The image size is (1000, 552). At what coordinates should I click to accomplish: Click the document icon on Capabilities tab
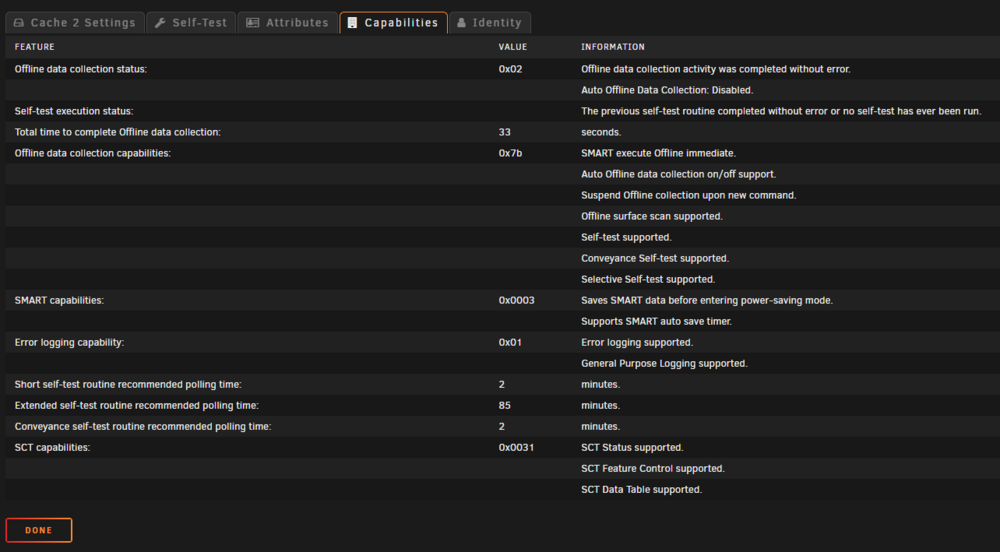[352, 22]
